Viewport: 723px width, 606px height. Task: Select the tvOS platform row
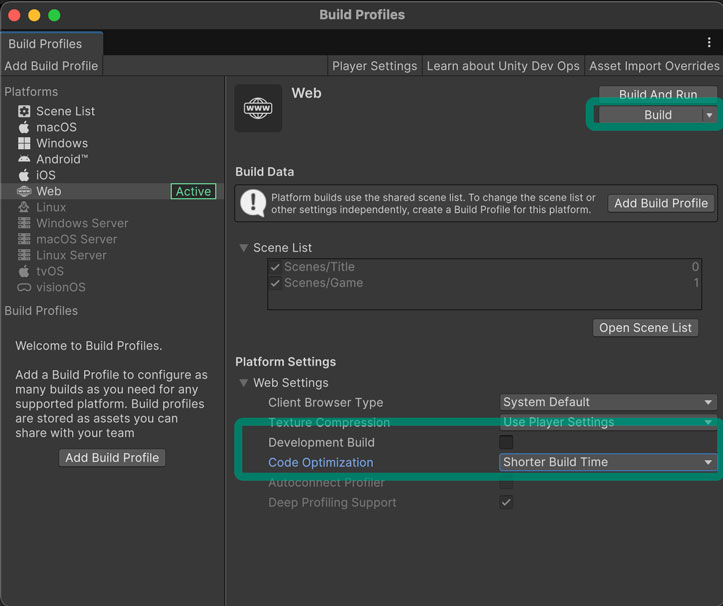point(112,271)
